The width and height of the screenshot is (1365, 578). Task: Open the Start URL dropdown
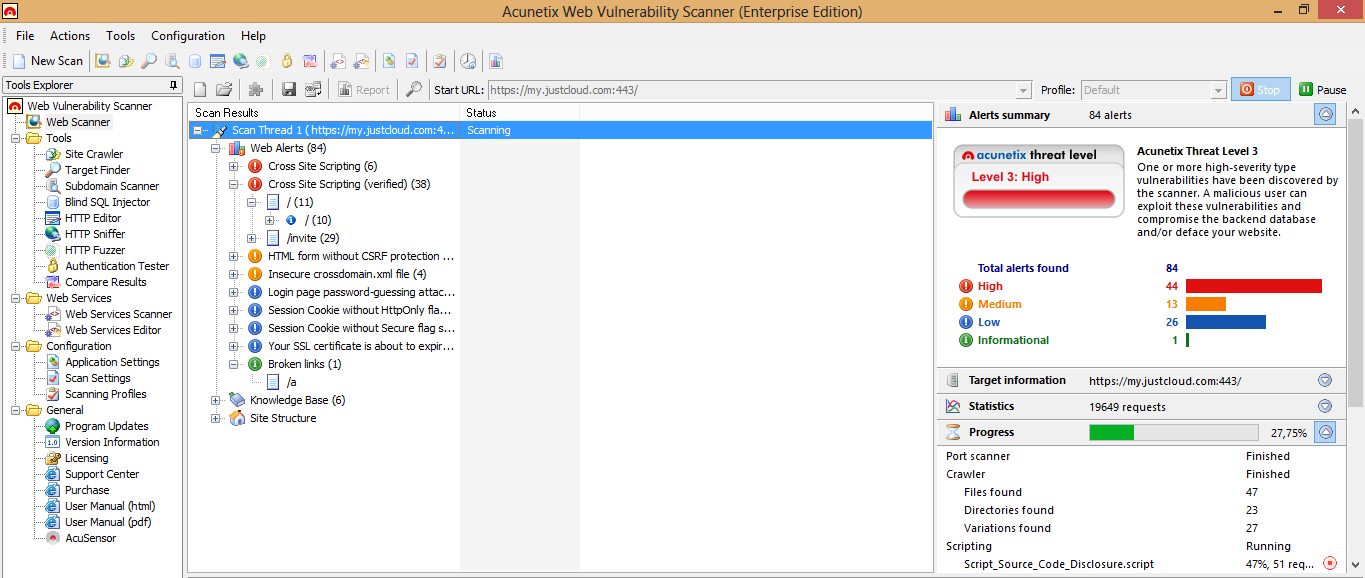tap(1023, 90)
